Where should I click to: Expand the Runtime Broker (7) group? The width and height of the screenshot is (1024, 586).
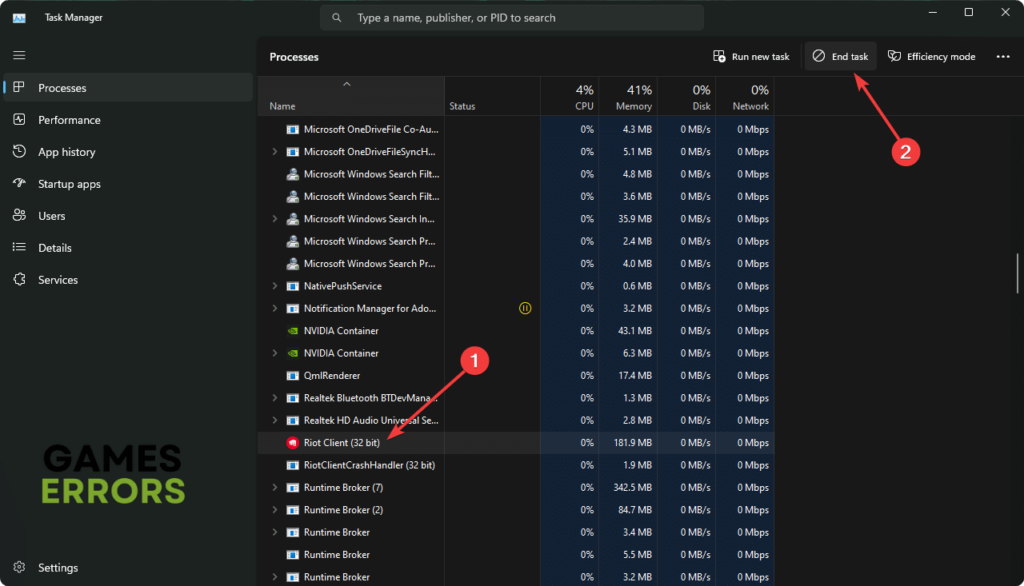click(276, 487)
